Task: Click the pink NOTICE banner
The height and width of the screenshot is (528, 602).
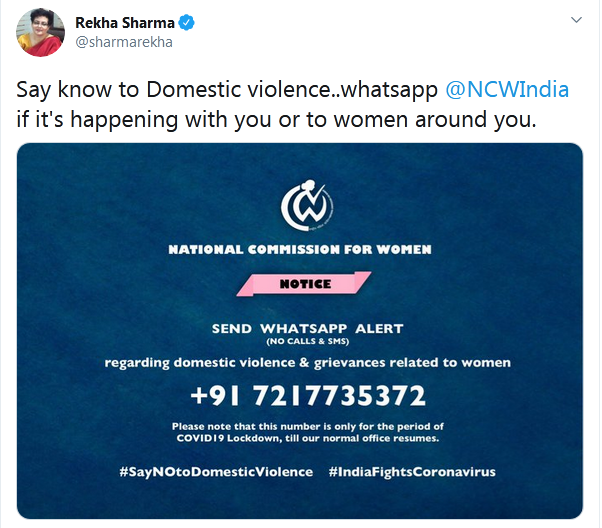Action: (x=301, y=283)
